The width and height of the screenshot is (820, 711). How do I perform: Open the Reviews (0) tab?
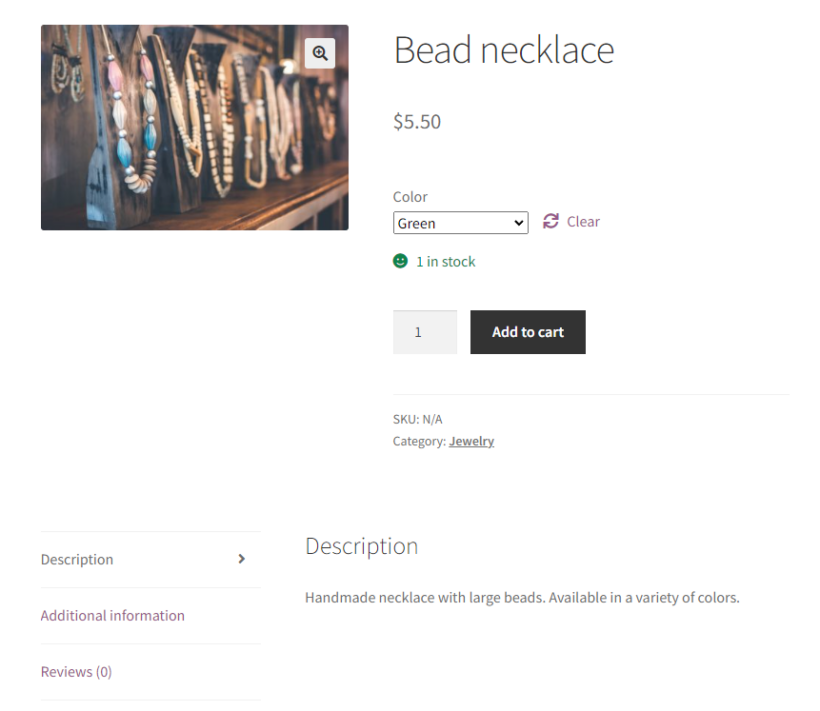(76, 671)
